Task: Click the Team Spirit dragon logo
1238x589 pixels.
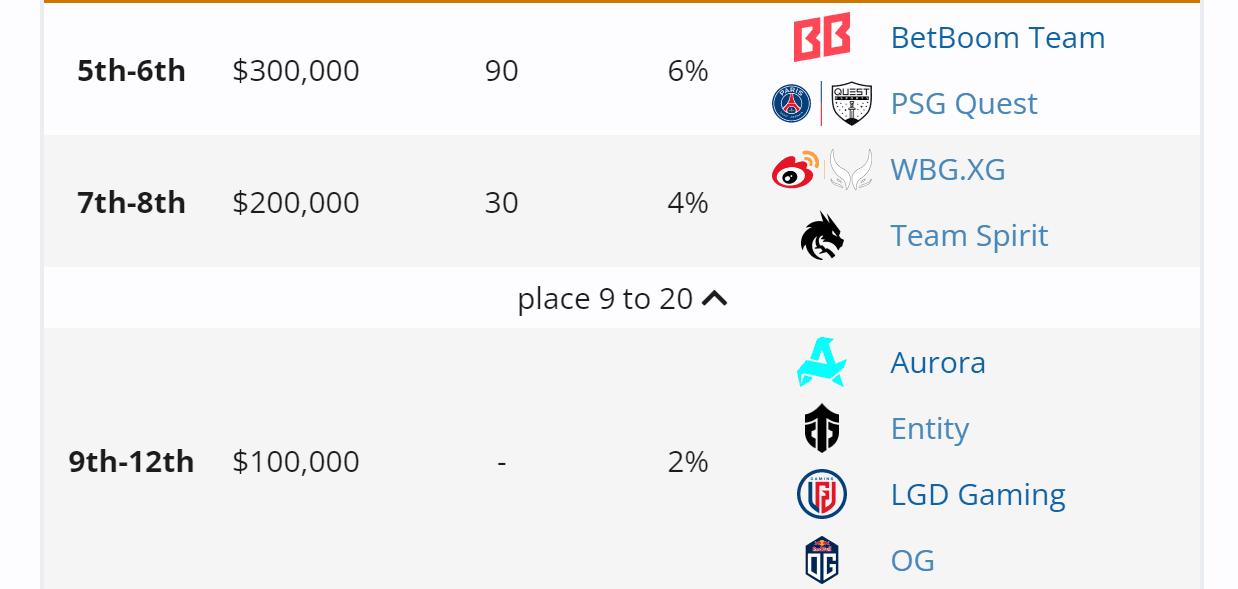Action: pos(821,236)
